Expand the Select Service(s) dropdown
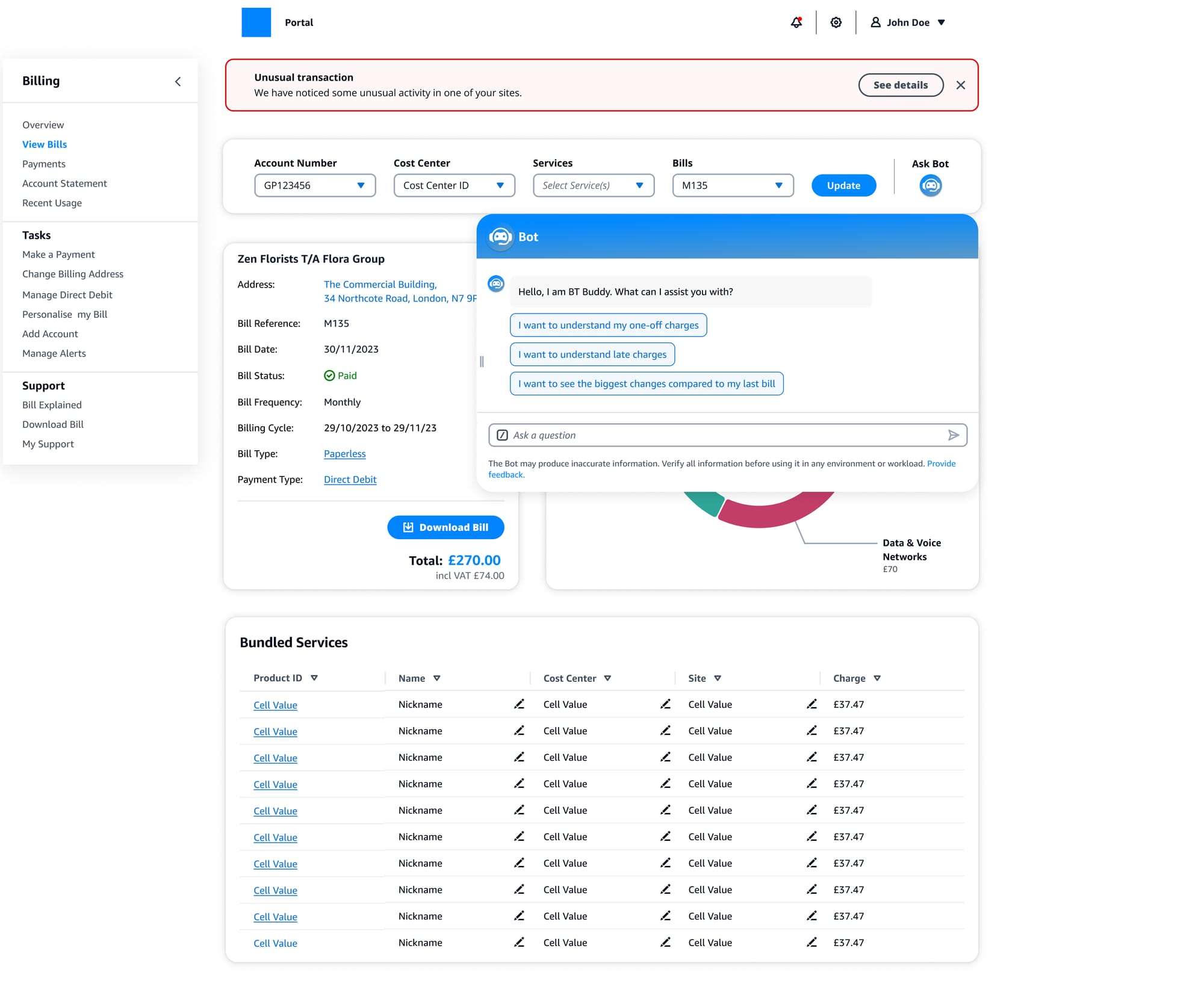 coord(593,185)
